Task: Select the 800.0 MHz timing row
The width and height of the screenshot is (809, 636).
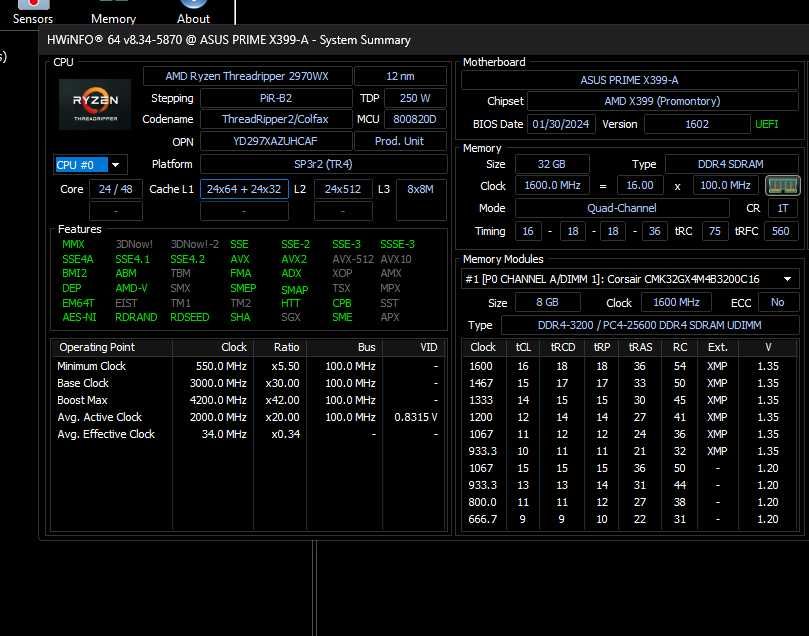Action: pos(629,502)
